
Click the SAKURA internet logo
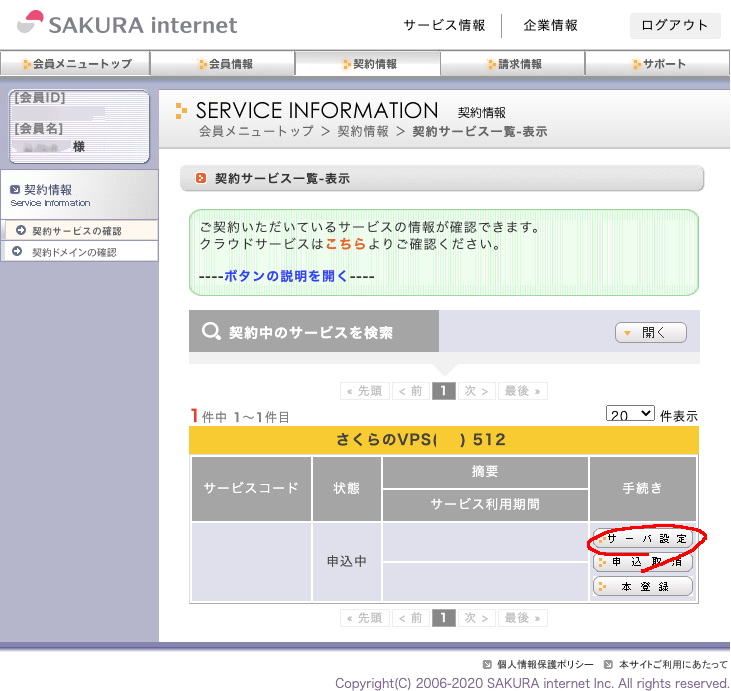click(127, 24)
